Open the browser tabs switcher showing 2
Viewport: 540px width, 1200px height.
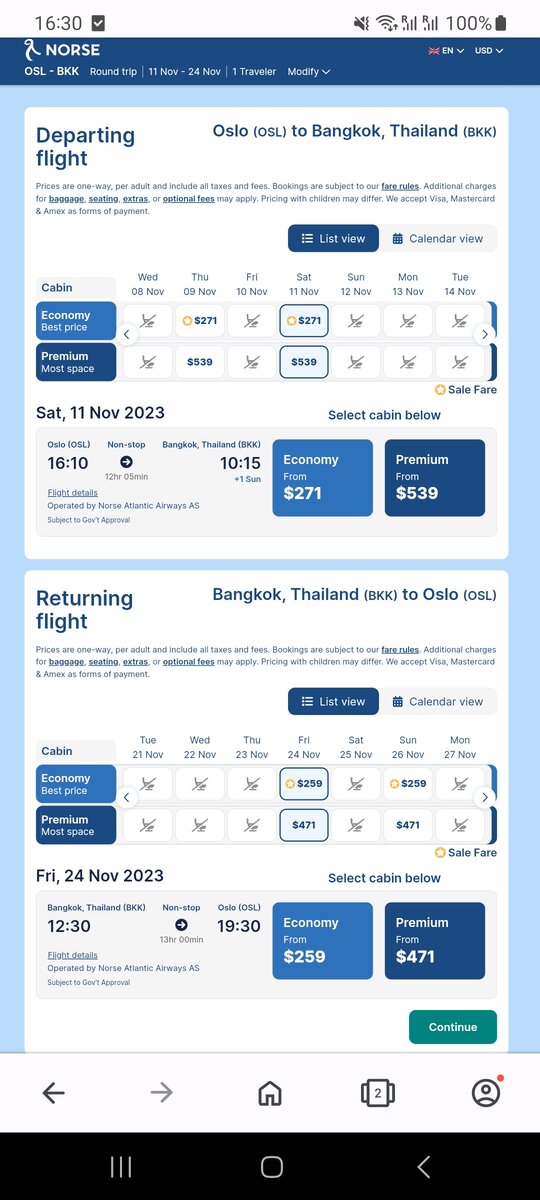[x=377, y=1093]
